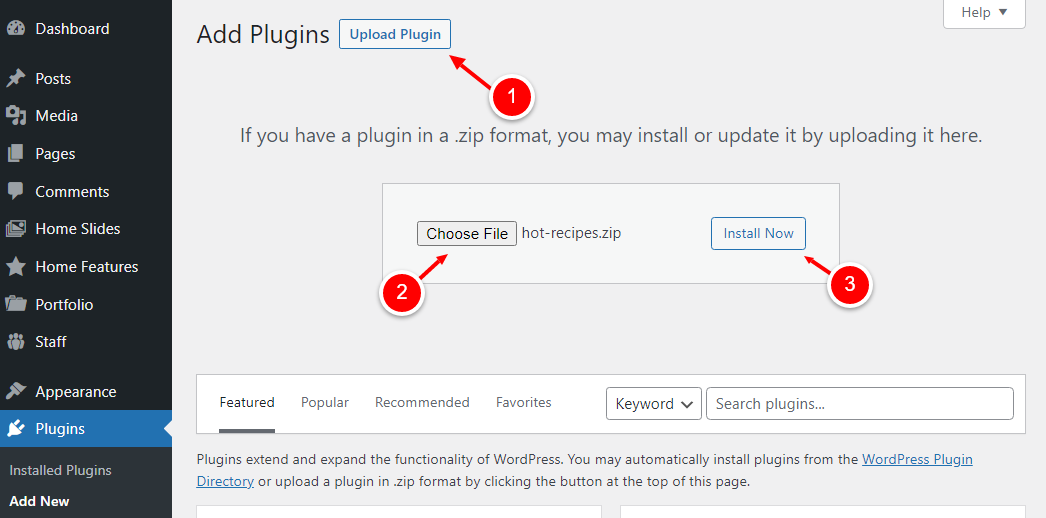1046x518 pixels.
Task: Expand the Help dropdown
Action: pyautogui.click(x=984, y=13)
